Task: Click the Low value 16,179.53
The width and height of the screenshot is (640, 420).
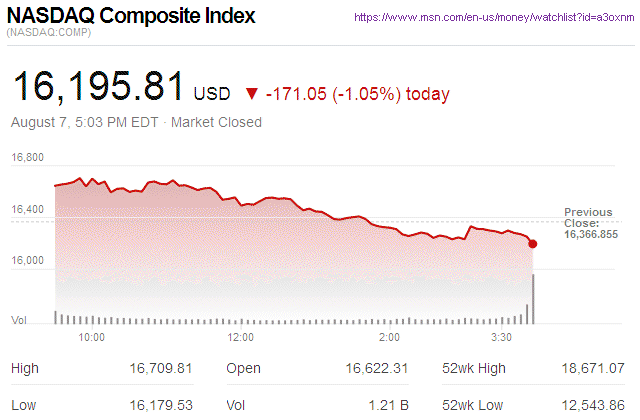Action: [x=161, y=405]
